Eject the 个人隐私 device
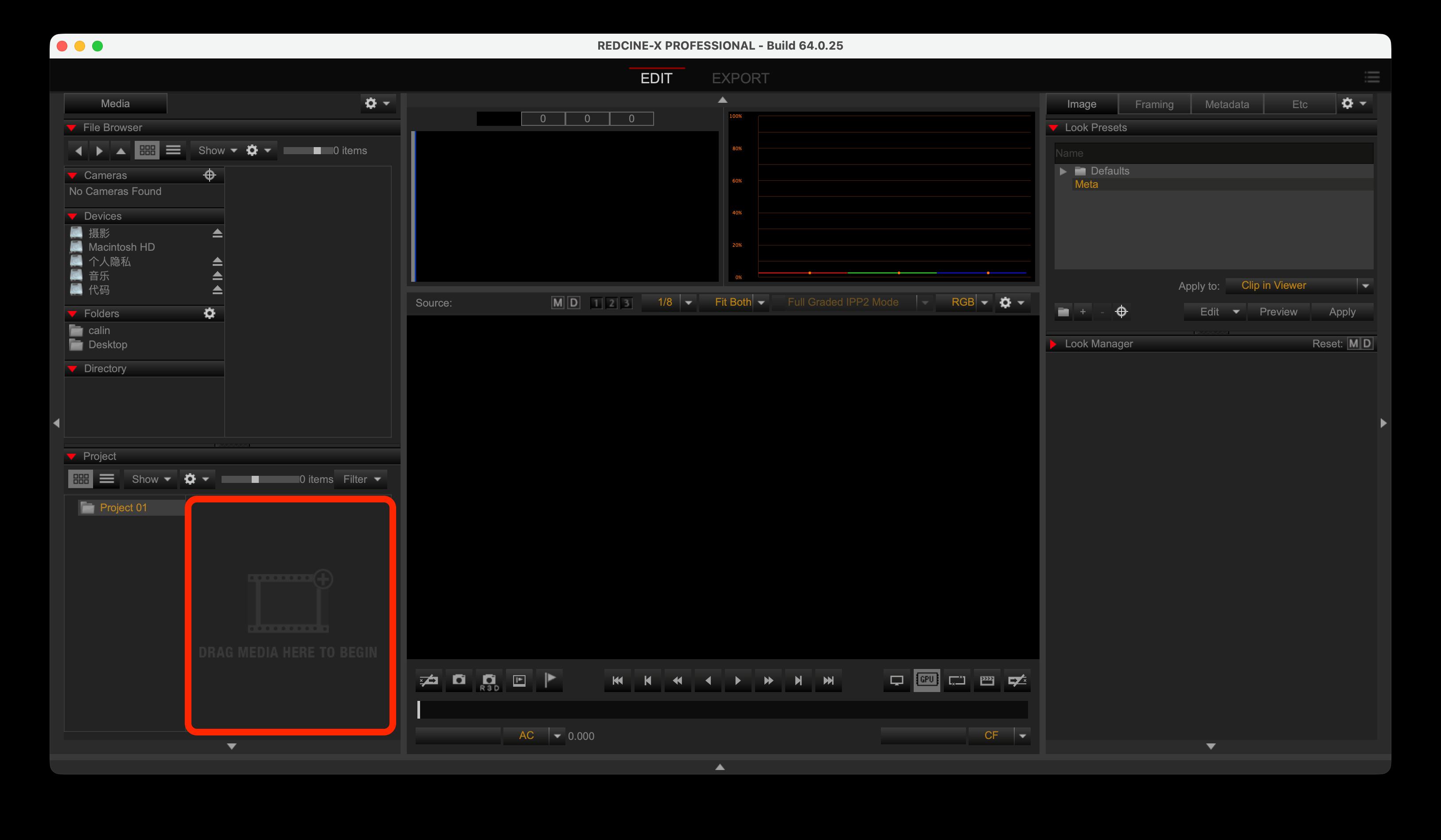This screenshot has height=840, width=1441. click(217, 261)
